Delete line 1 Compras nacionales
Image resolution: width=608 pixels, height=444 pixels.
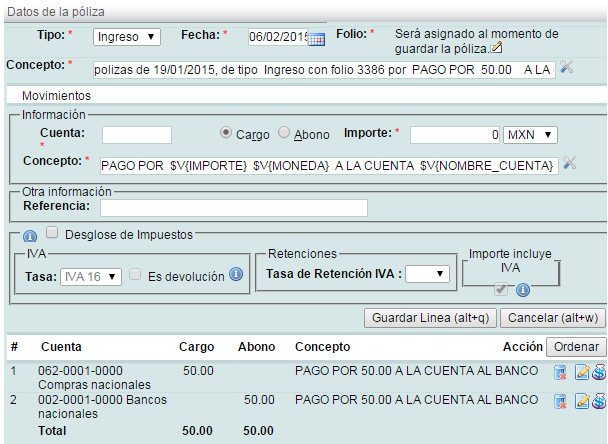[x=560, y=374]
